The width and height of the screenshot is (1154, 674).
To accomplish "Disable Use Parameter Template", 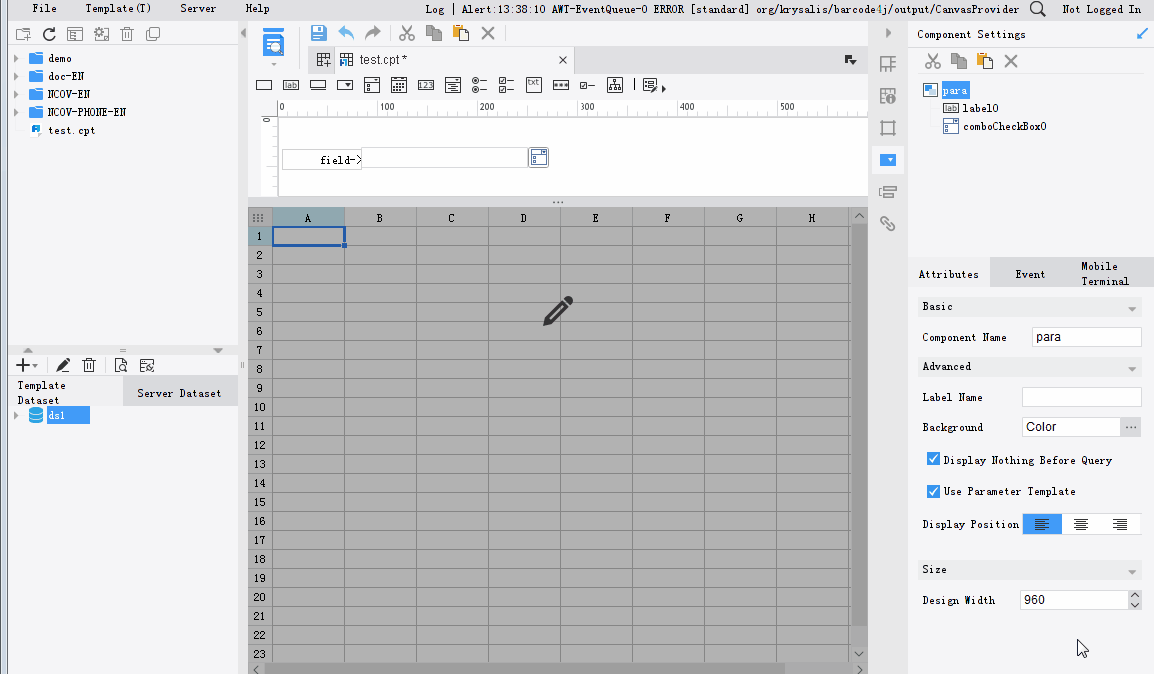I will [x=933, y=491].
